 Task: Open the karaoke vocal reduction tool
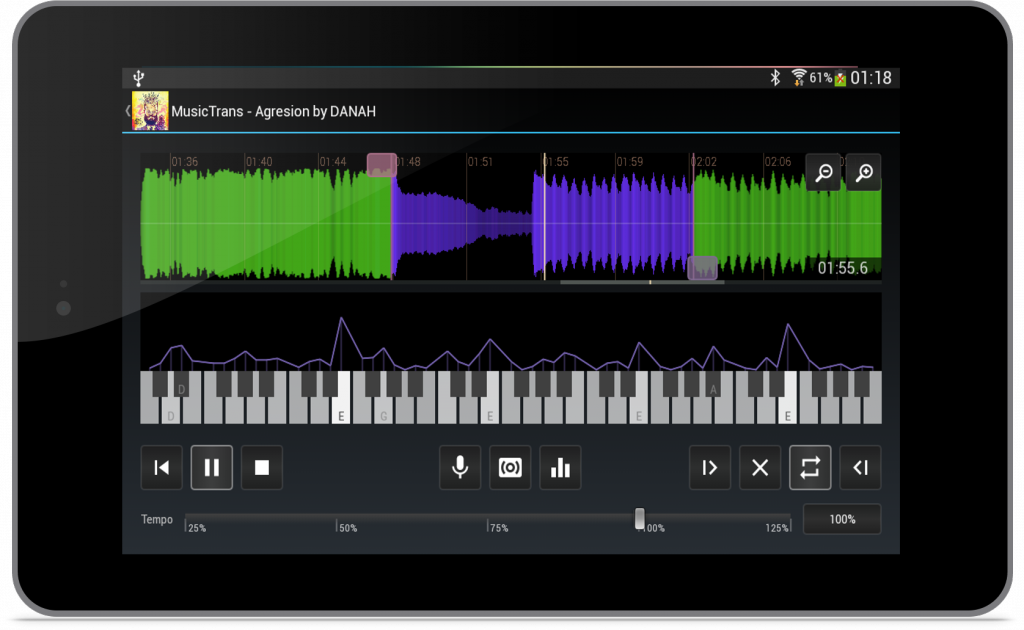pos(510,467)
